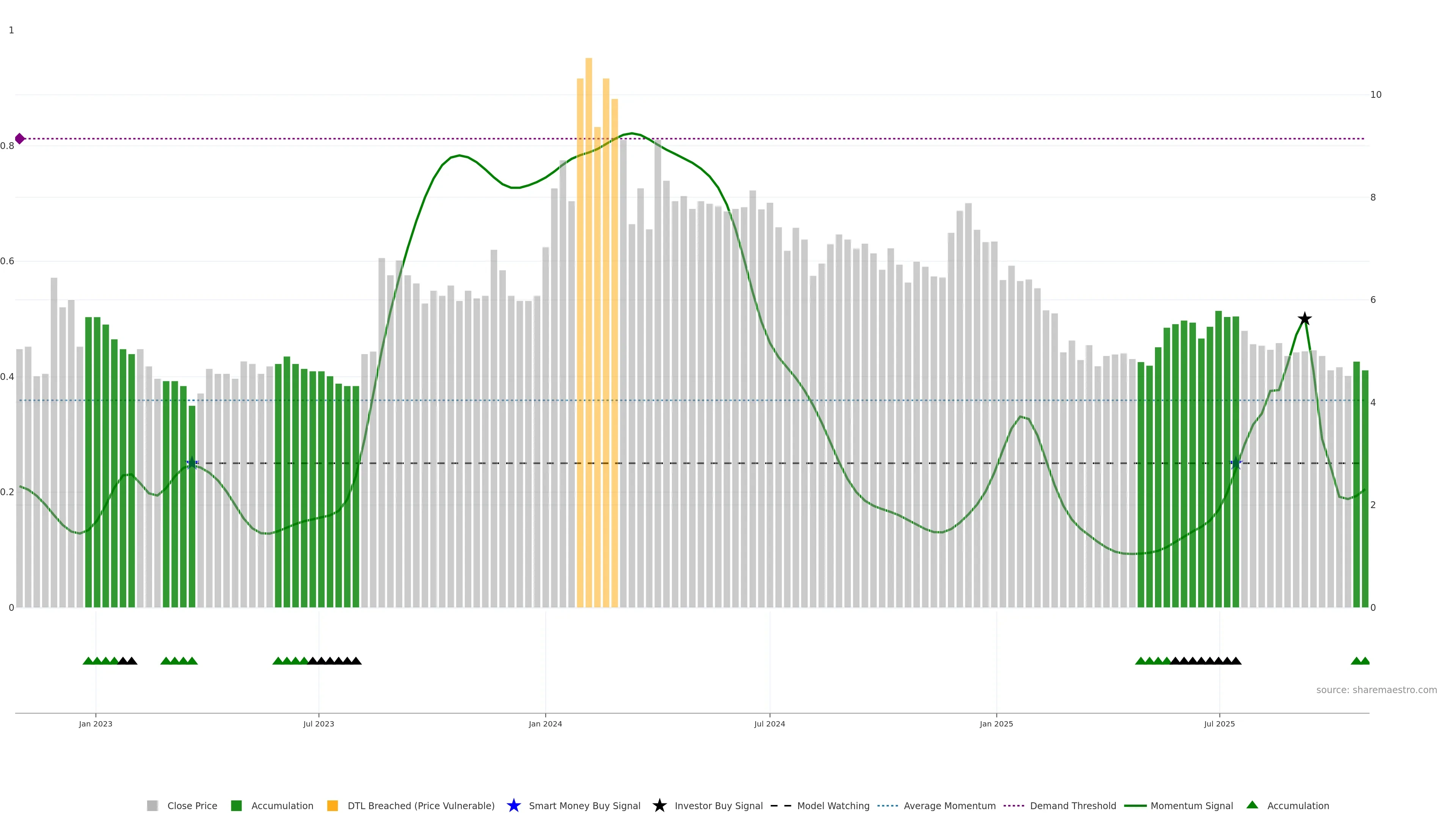Click blue Smart Money star near July 2025

click(x=1236, y=463)
